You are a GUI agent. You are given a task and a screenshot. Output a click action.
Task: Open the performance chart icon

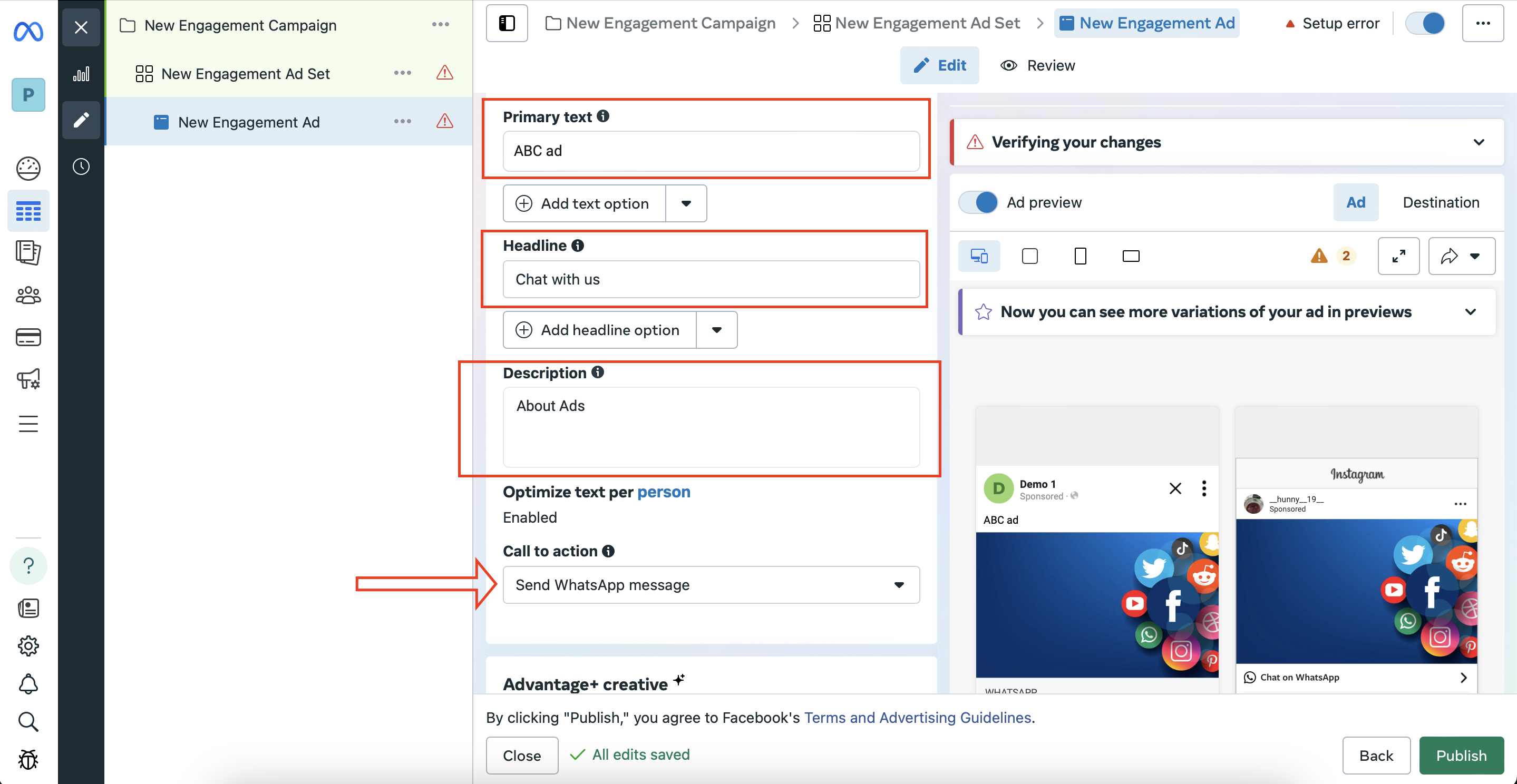pyautogui.click(x=81, y=74)
